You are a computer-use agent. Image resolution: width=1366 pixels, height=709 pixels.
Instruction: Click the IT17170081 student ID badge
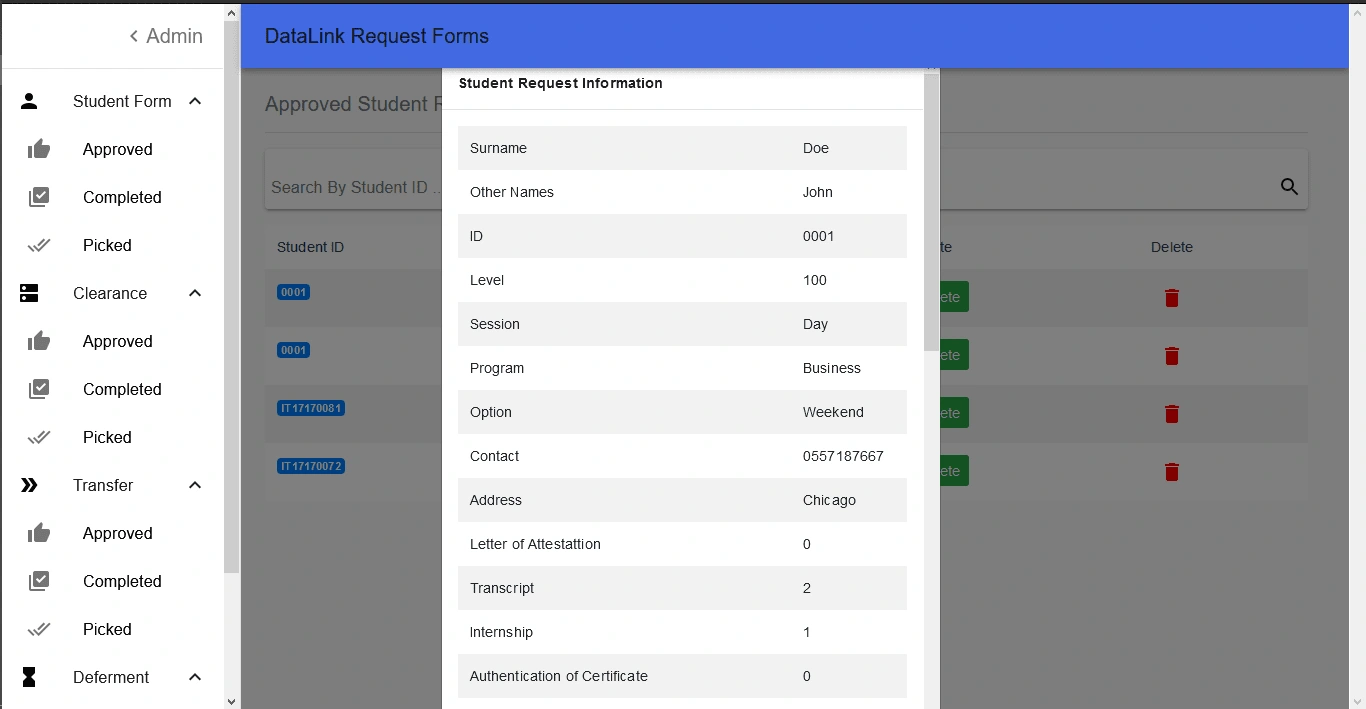point(311,408)
